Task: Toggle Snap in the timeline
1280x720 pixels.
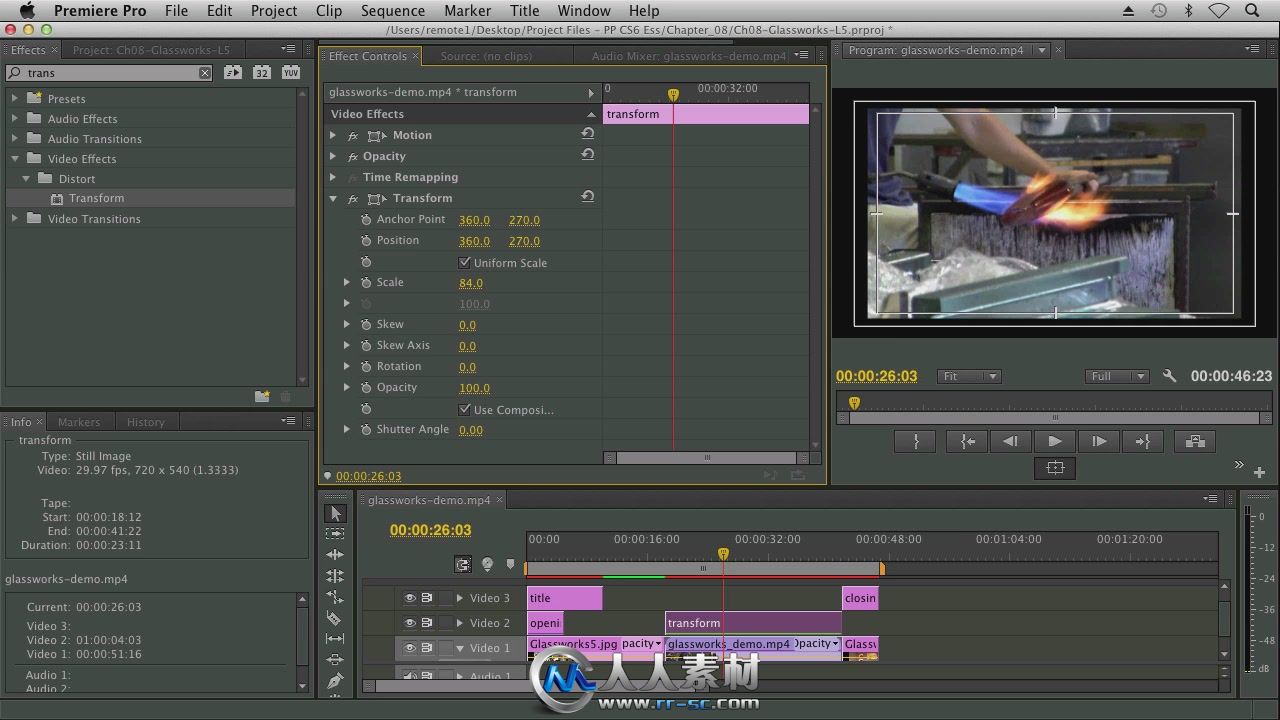Action: coord(463,564)
